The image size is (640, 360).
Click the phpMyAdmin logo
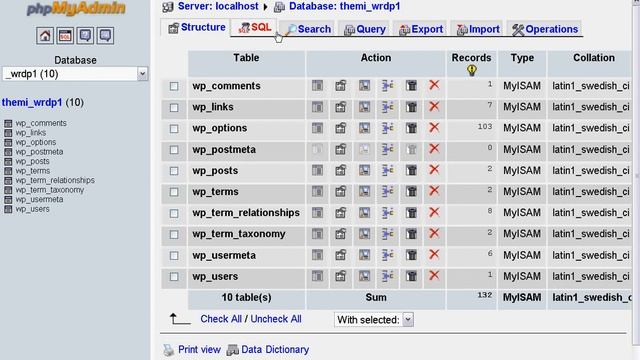pos(76,9)
